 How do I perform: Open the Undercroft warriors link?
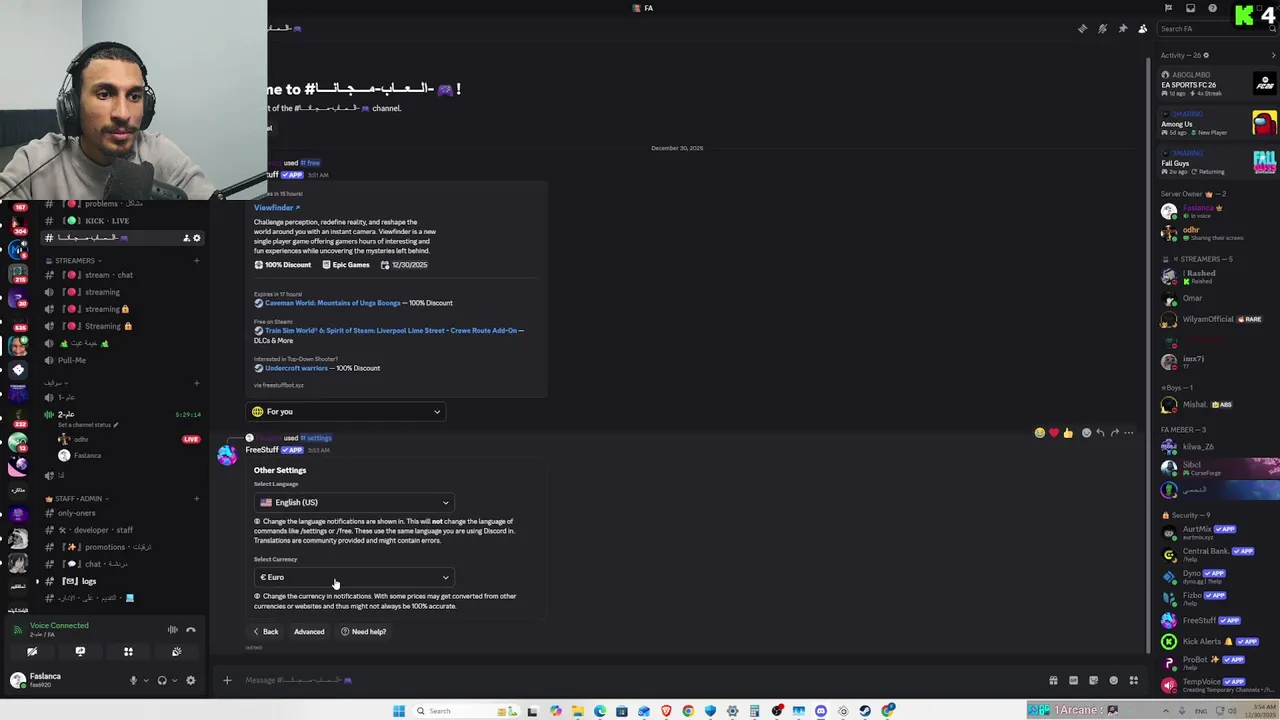click(x=296, y=368)
